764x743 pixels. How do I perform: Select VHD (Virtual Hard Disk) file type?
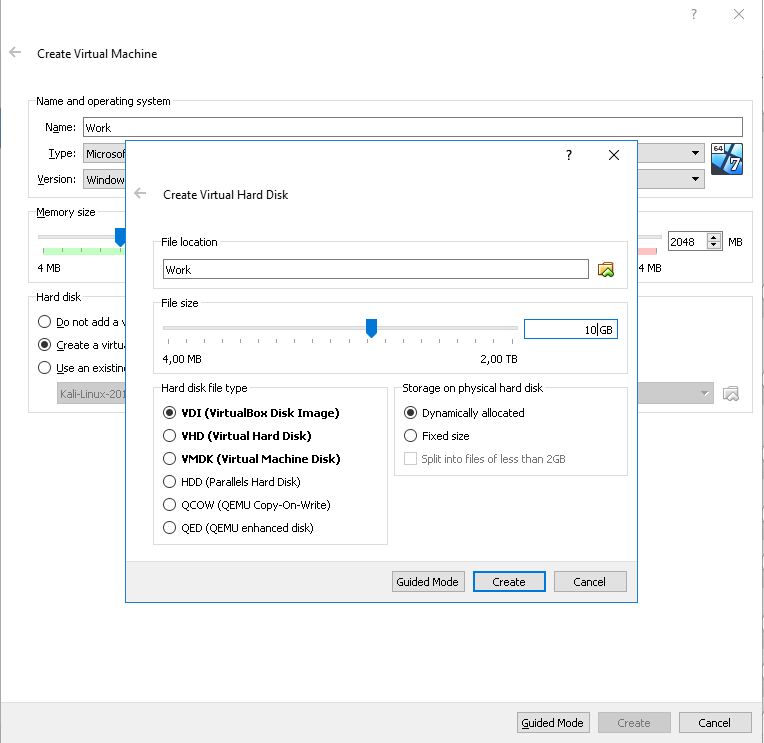(x=169, y=436)
